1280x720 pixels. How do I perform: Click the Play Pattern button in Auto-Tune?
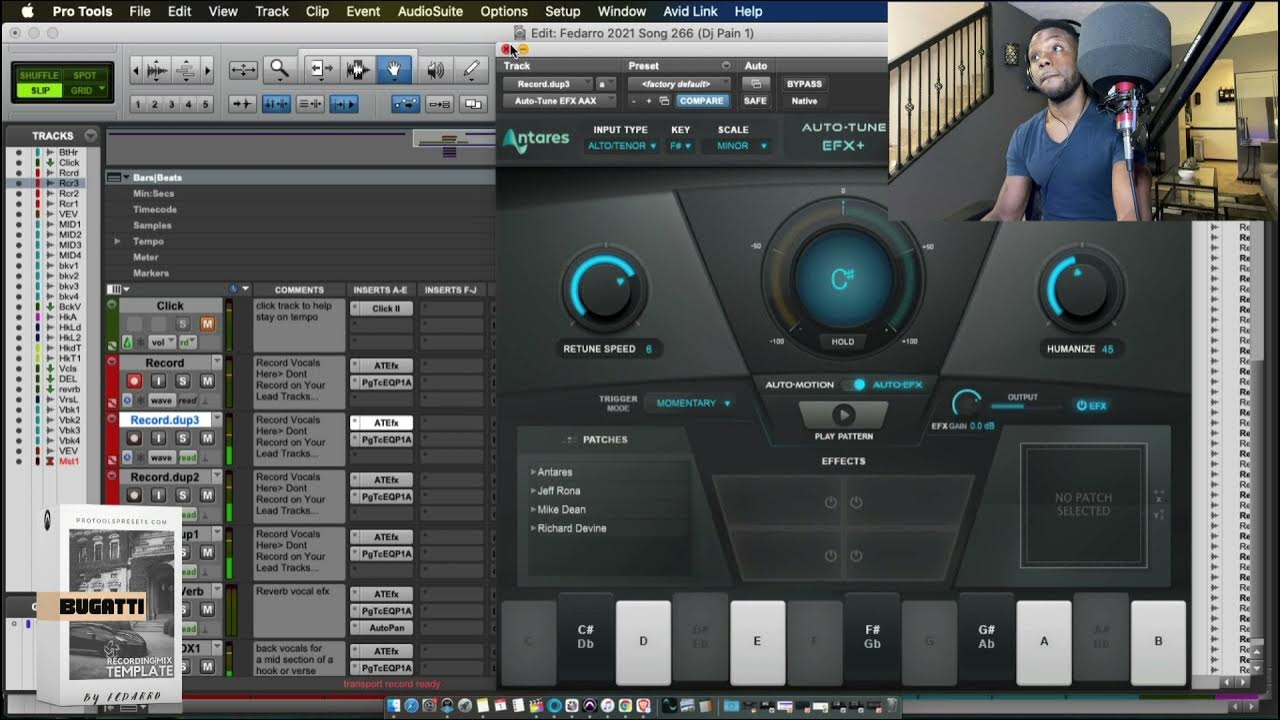pyautogui.click(x=843, y=414)
